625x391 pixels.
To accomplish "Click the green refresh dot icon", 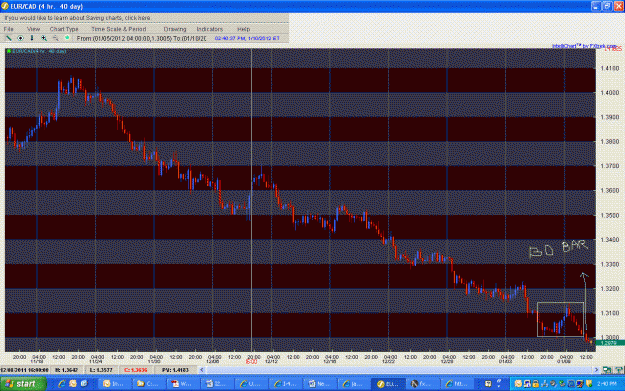I will click(x=67, y=38).
